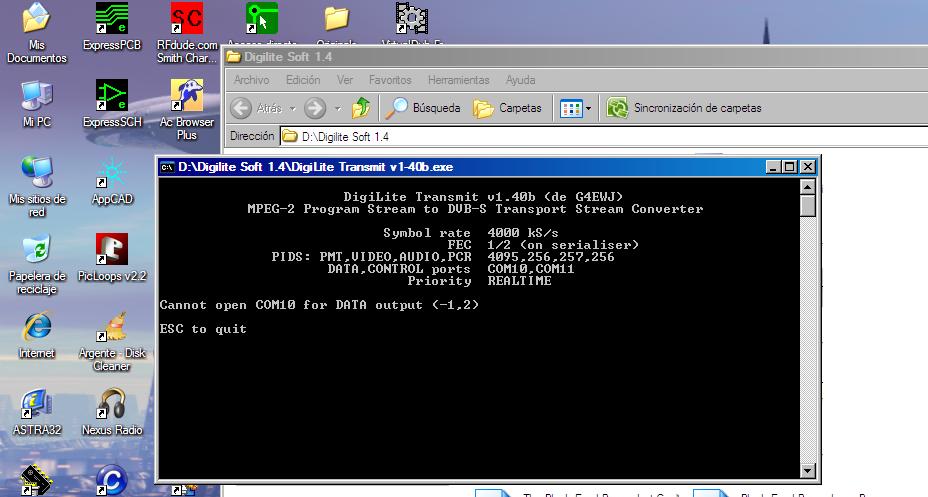Expand the Forward history dropdown arrow
The width and height of the screenshot is (928, 497).
pyautogui.click(x=338, y=109)
